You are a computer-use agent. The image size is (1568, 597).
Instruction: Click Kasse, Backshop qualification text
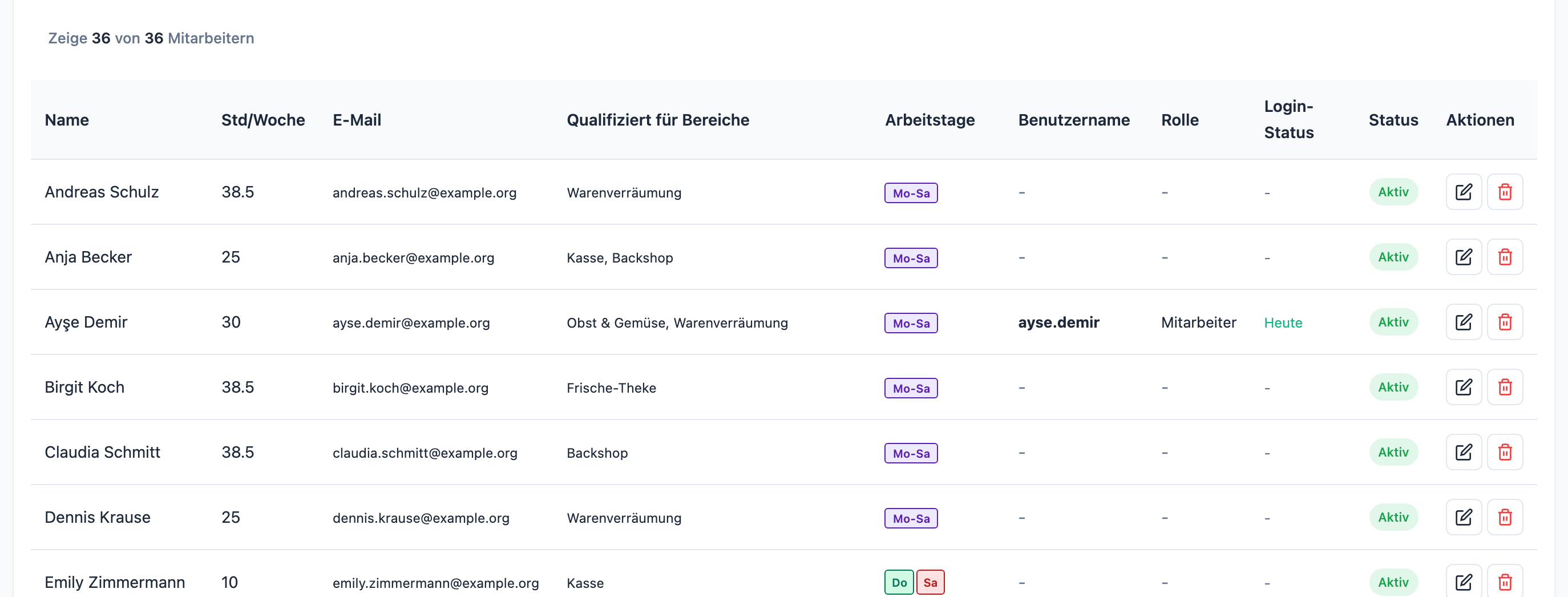[x=620, y=257]
